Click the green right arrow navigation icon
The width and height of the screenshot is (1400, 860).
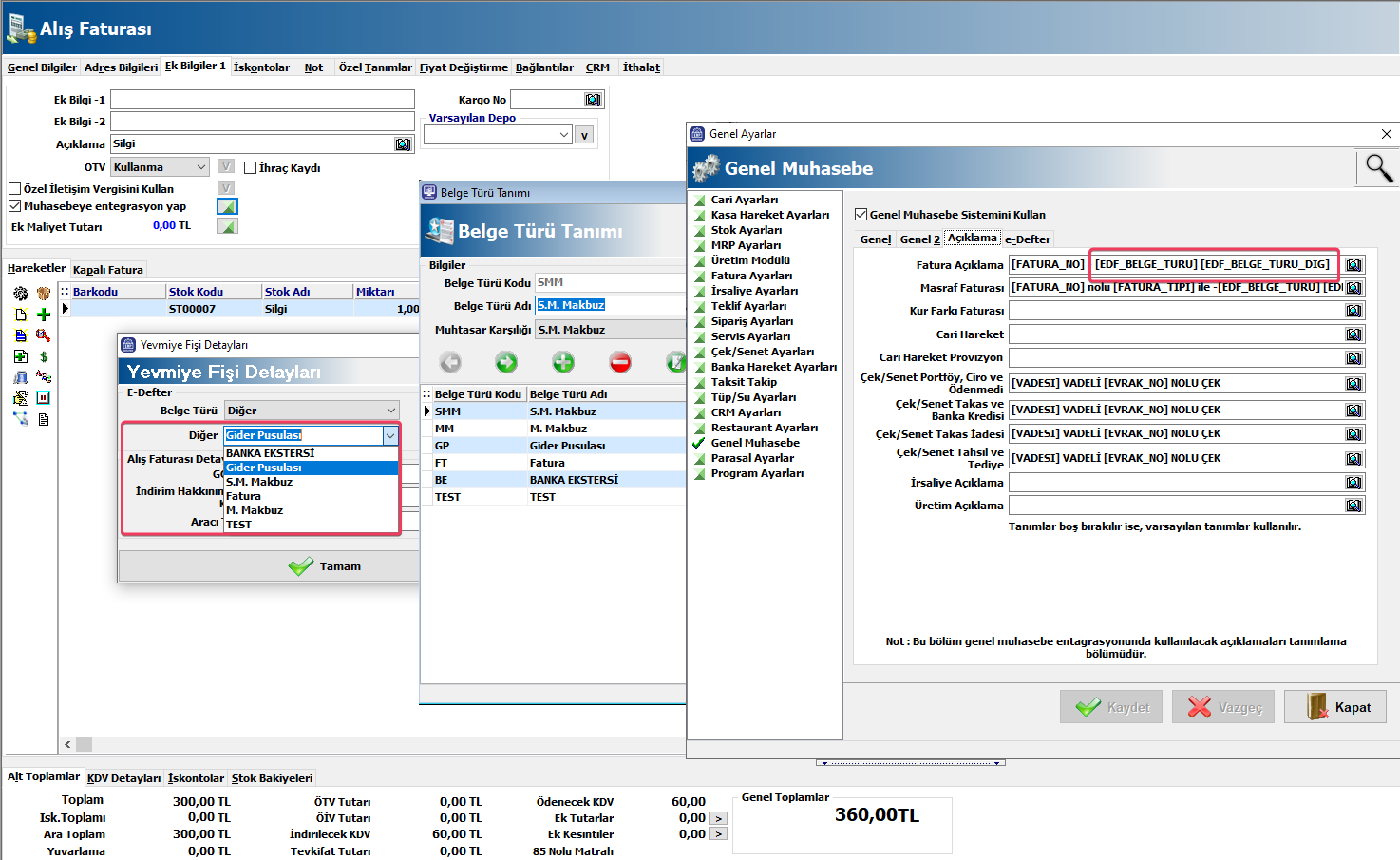coord(506,362)
